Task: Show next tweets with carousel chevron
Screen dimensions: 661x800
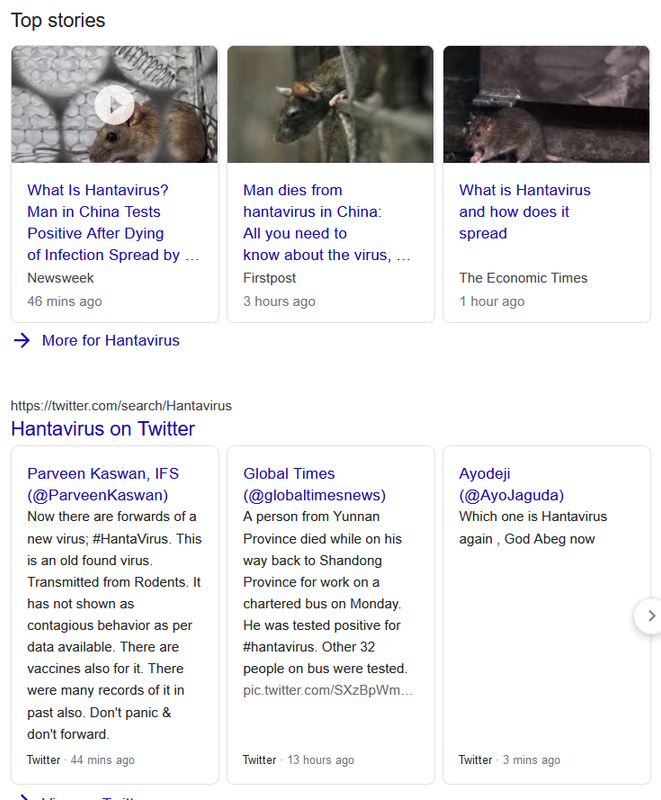Action: click(x=650, y=615)
